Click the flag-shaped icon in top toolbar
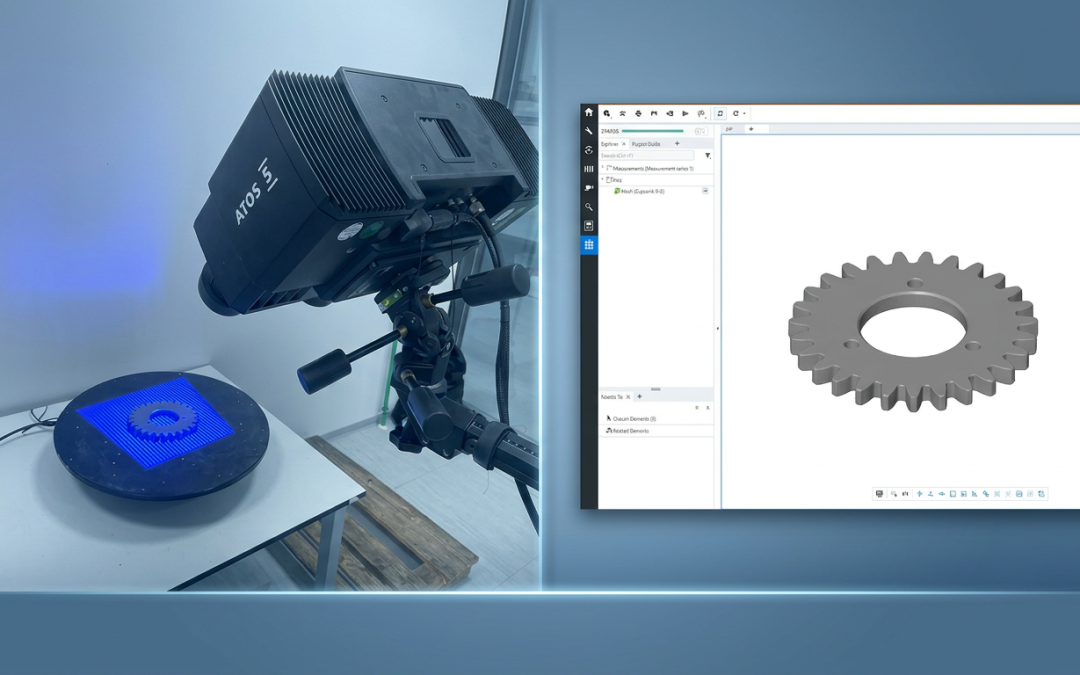 (654, 114)
